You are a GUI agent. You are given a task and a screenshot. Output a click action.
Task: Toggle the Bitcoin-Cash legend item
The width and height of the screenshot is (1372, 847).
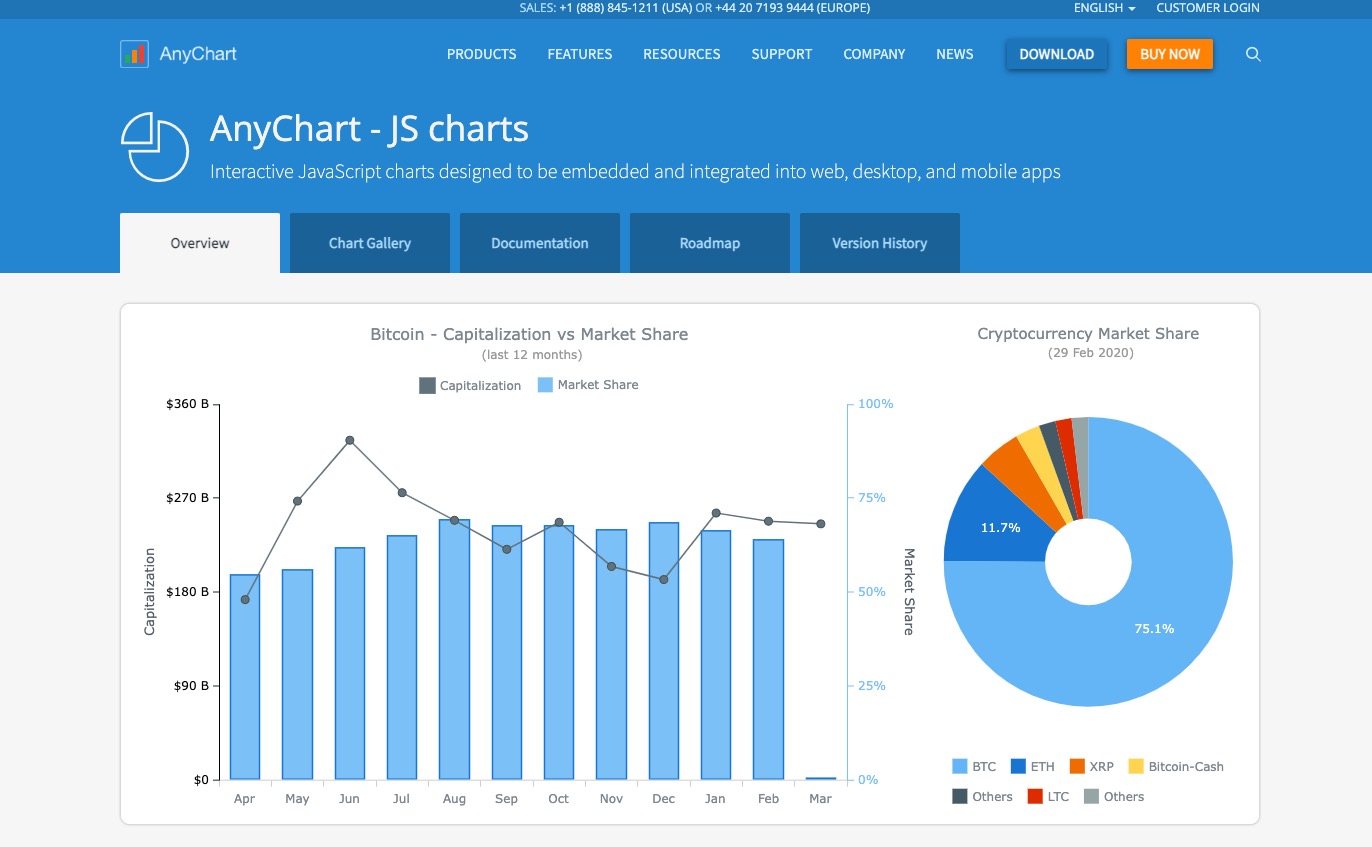(x=1176, y=767)
